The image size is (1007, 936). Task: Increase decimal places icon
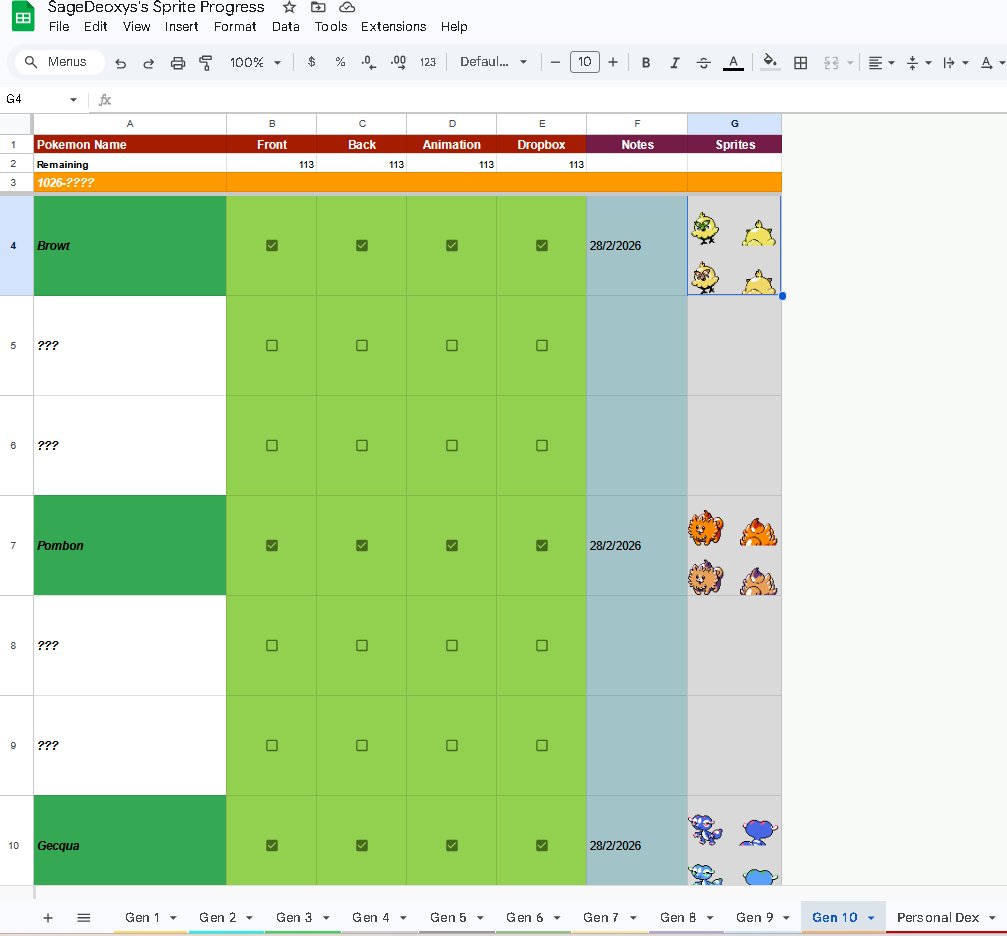click(x=398, y=62)
